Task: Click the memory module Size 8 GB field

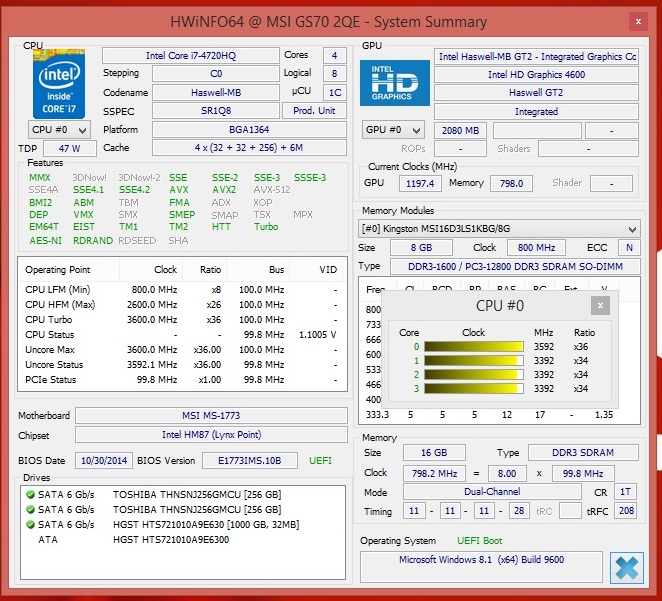Action: [421, 248]
